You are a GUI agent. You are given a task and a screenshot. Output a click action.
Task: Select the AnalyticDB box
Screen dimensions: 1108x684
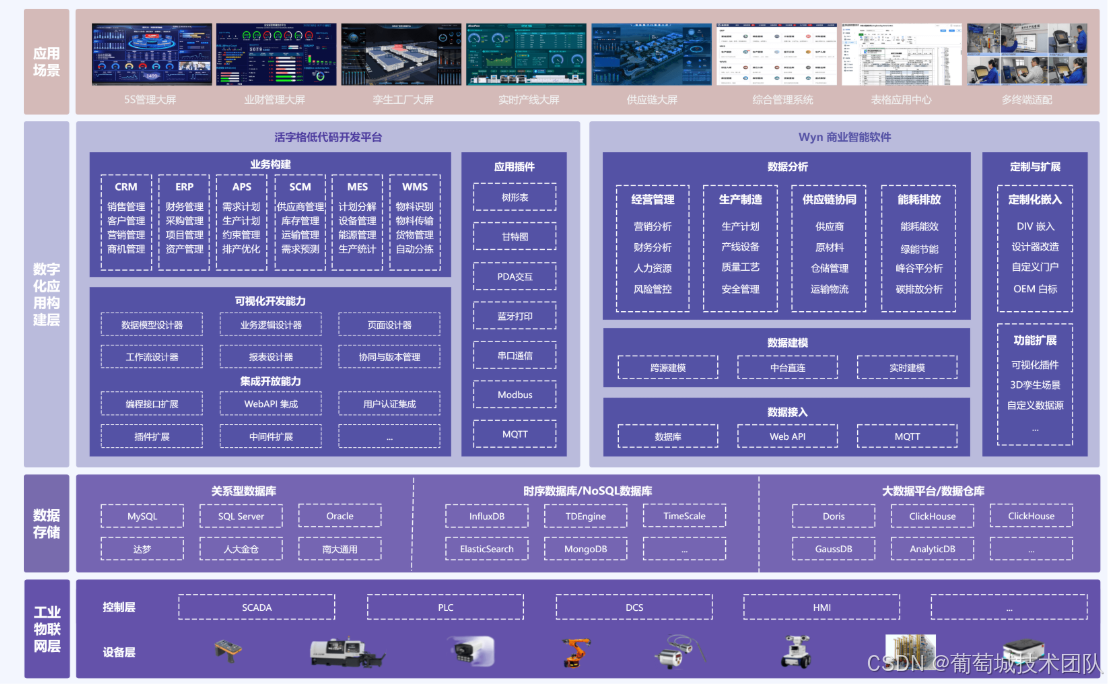933,548
